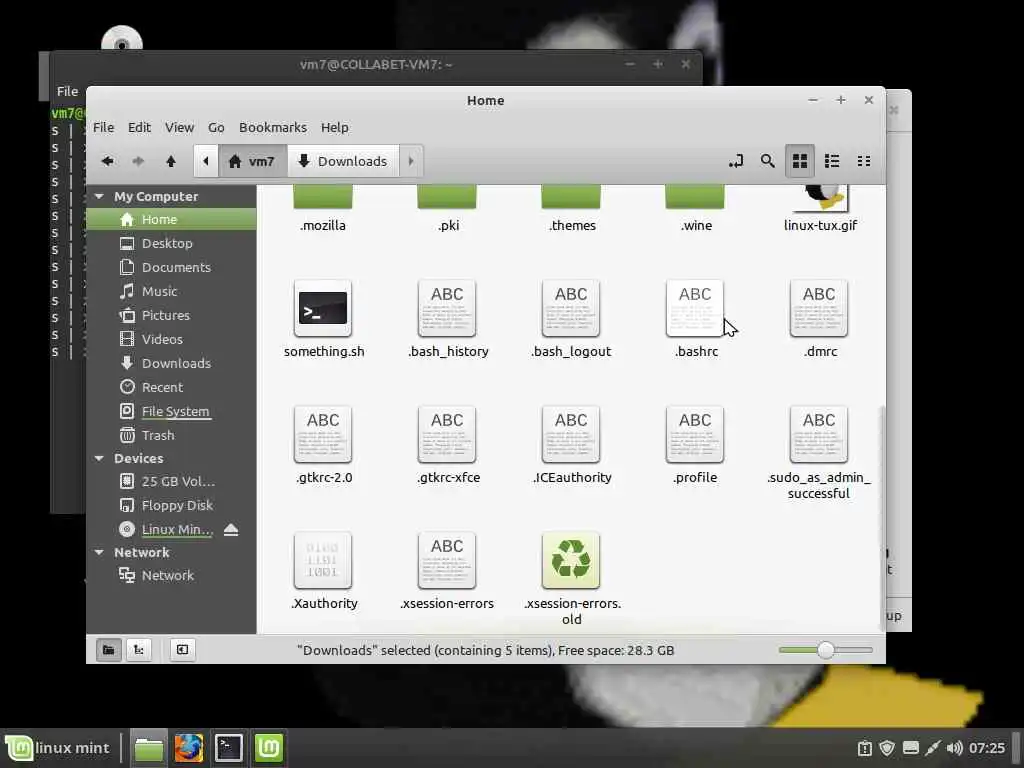This screenshot has width=1024, height=768.
Task: Open Pictures in the sidebar
Action: 171,315
